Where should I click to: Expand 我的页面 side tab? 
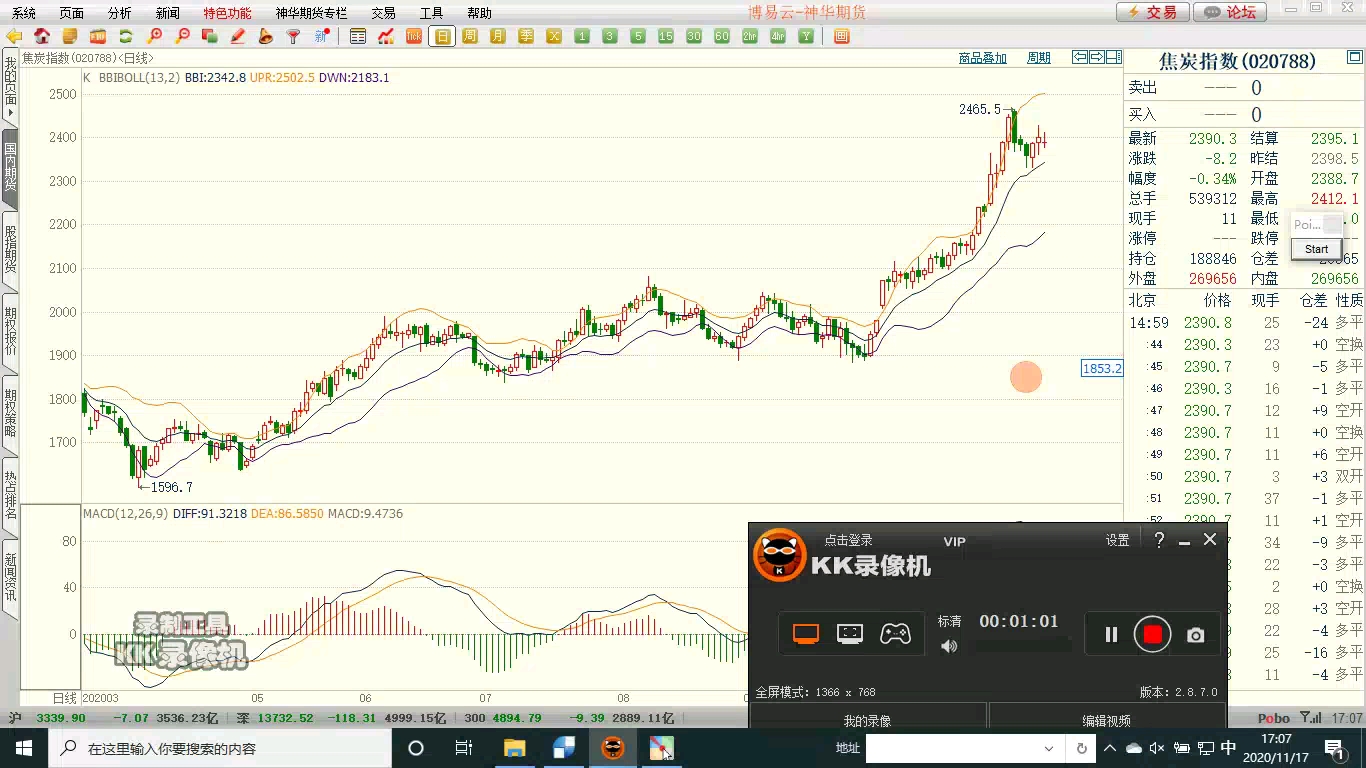10,88
